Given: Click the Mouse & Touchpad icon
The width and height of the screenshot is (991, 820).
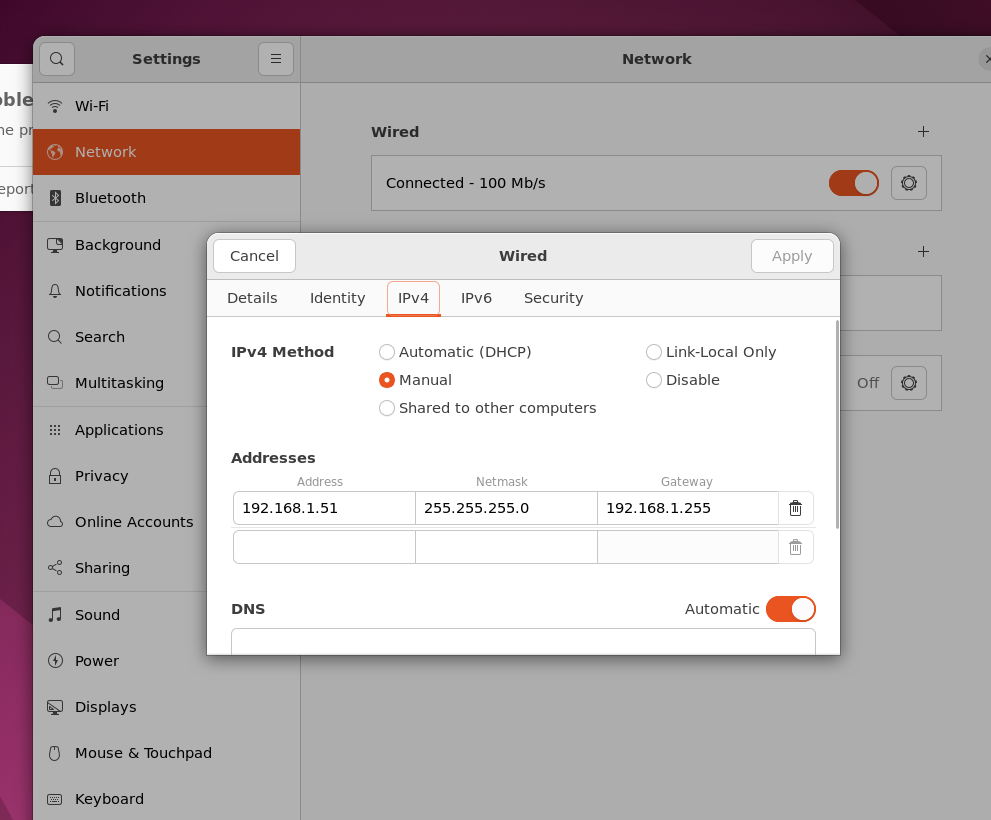Looking at the screenshot, I should pyautogui.click(x=55, y=753).
